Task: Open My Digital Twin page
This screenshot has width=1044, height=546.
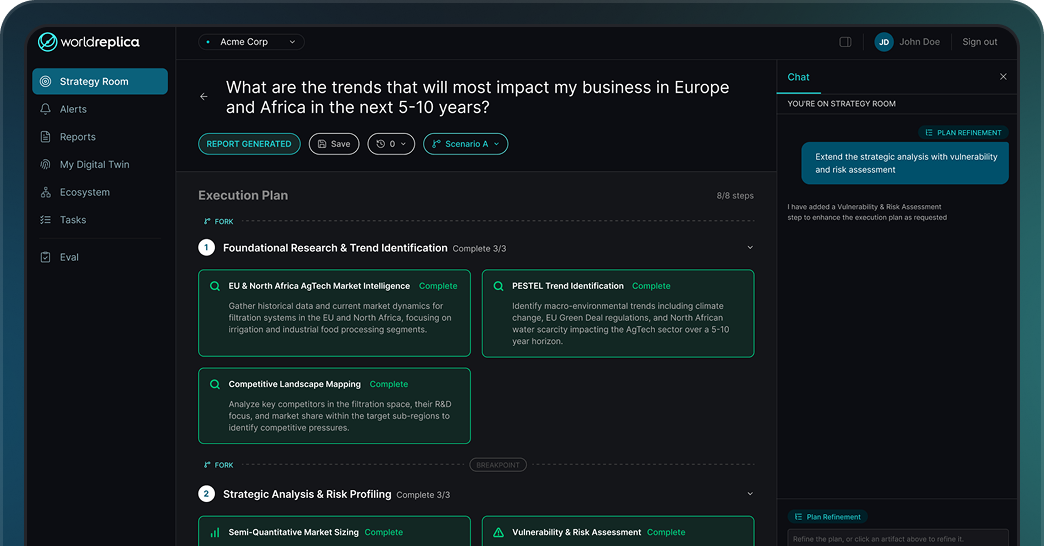Action: [95, 164]
